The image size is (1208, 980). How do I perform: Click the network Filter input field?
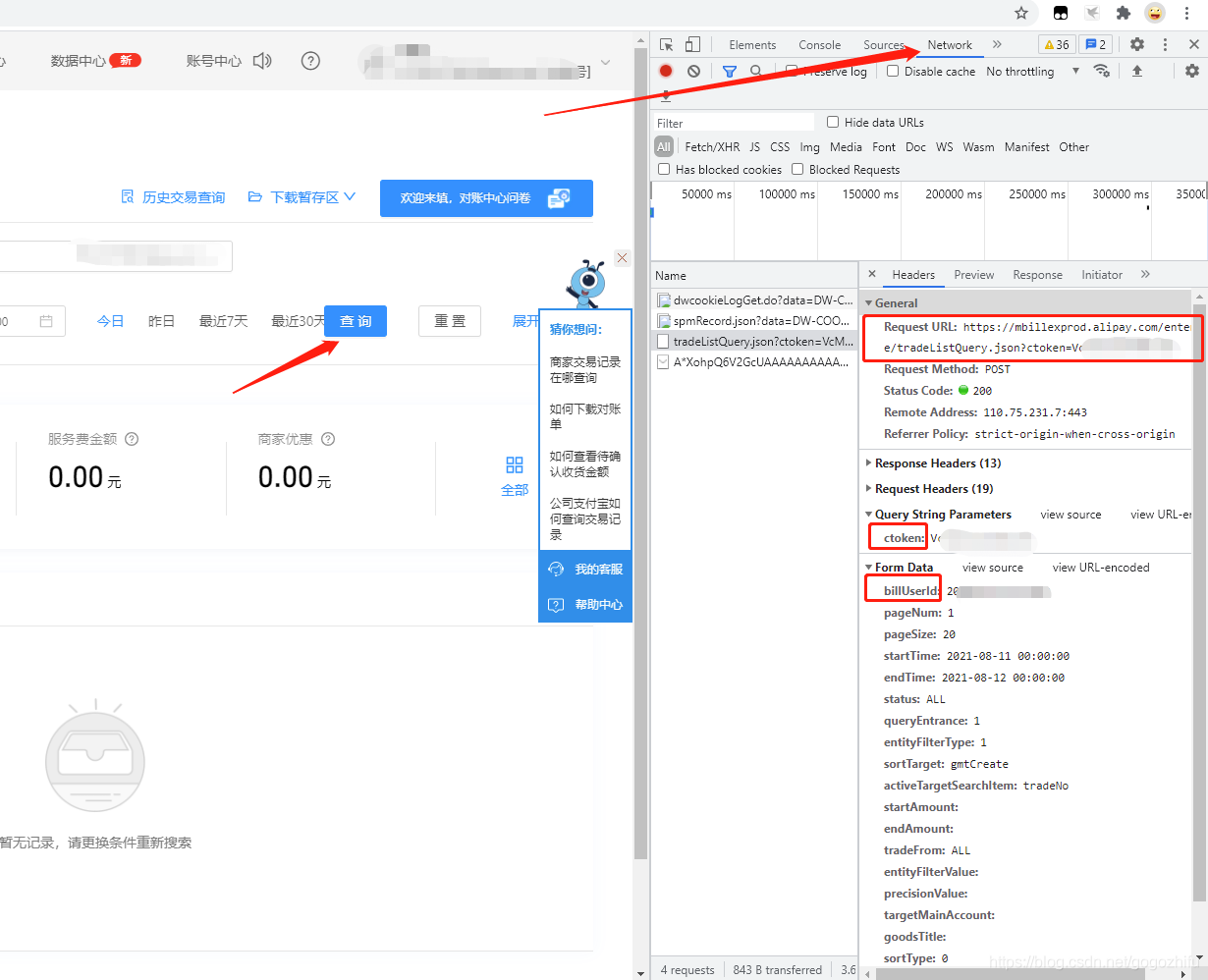[x=735, y=122]
